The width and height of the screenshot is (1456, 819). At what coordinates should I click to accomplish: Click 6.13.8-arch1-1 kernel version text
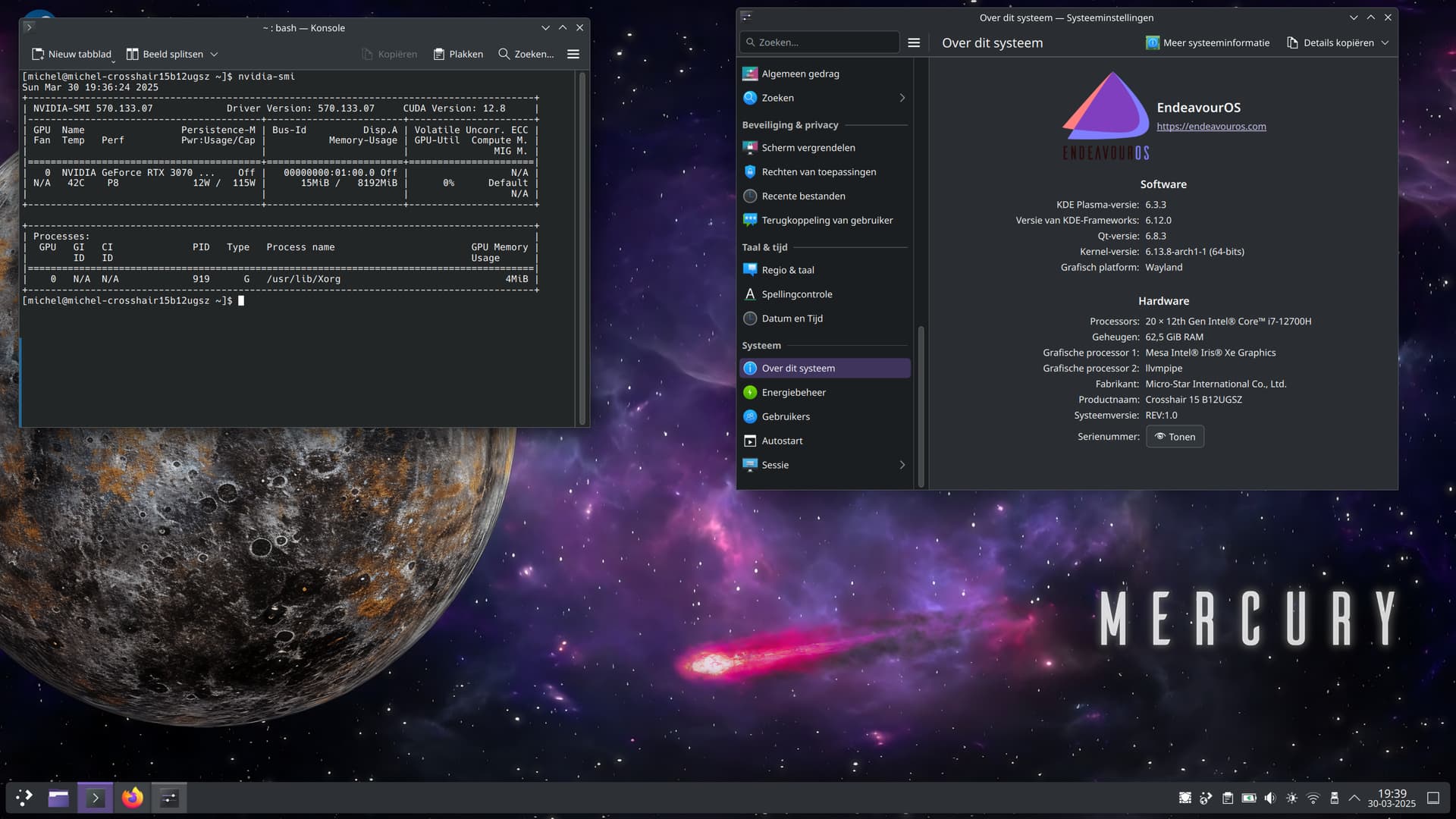[1194, 251]
